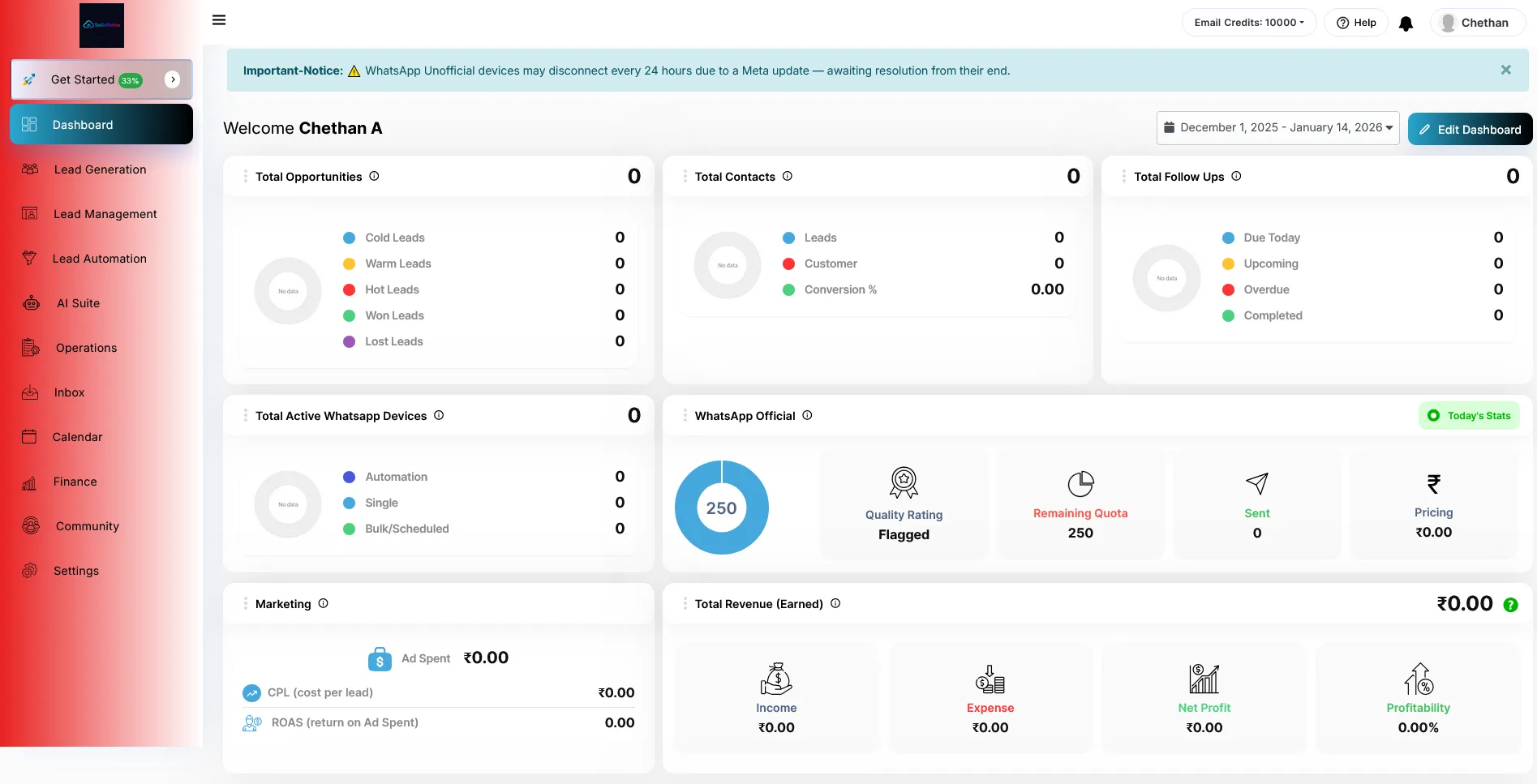This screenshot has width=1537, height=784.
Task: Click the Hot Leads red legend dot
Action: pos(350,289)
